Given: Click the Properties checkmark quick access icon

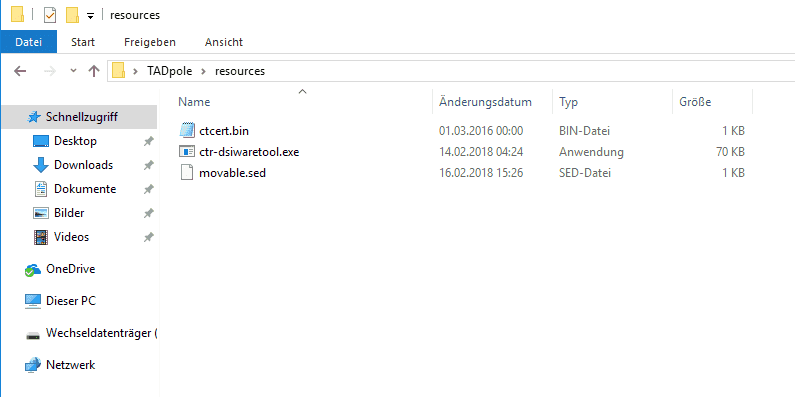Looking at the screenshot, I should [x=50, y=15].
